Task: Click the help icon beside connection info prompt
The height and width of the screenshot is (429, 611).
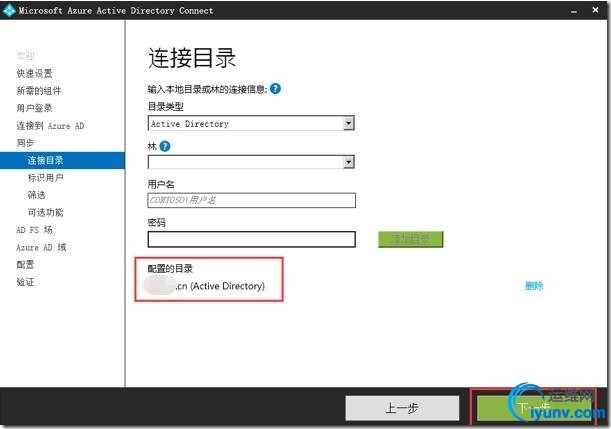Action: click(x=275, y=89)
